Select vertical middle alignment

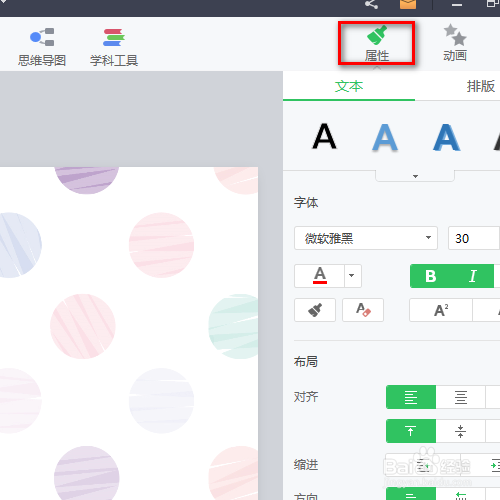coord(461,431)
